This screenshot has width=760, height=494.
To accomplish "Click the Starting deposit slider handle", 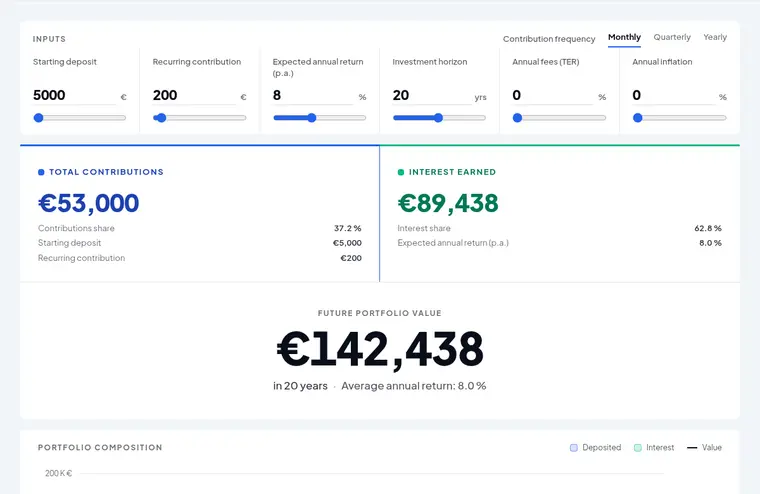I will [x=38, y=118].
